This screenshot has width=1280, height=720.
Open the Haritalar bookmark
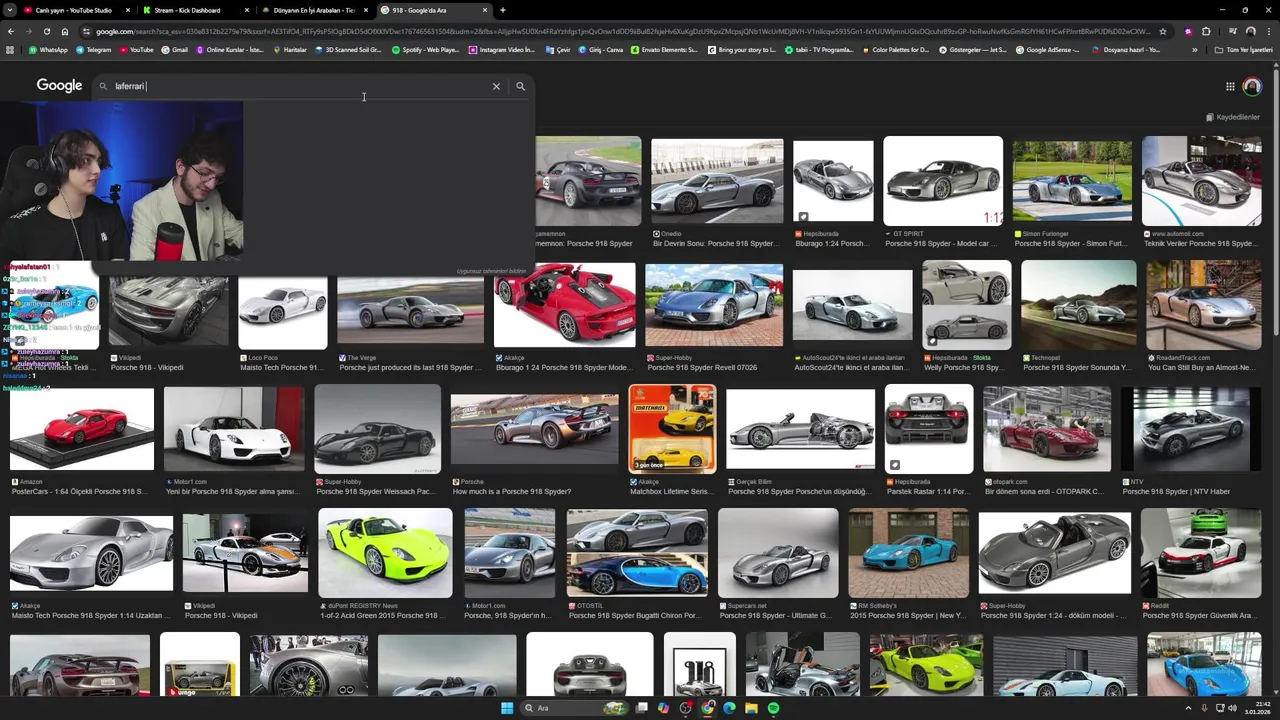[289, 49]
